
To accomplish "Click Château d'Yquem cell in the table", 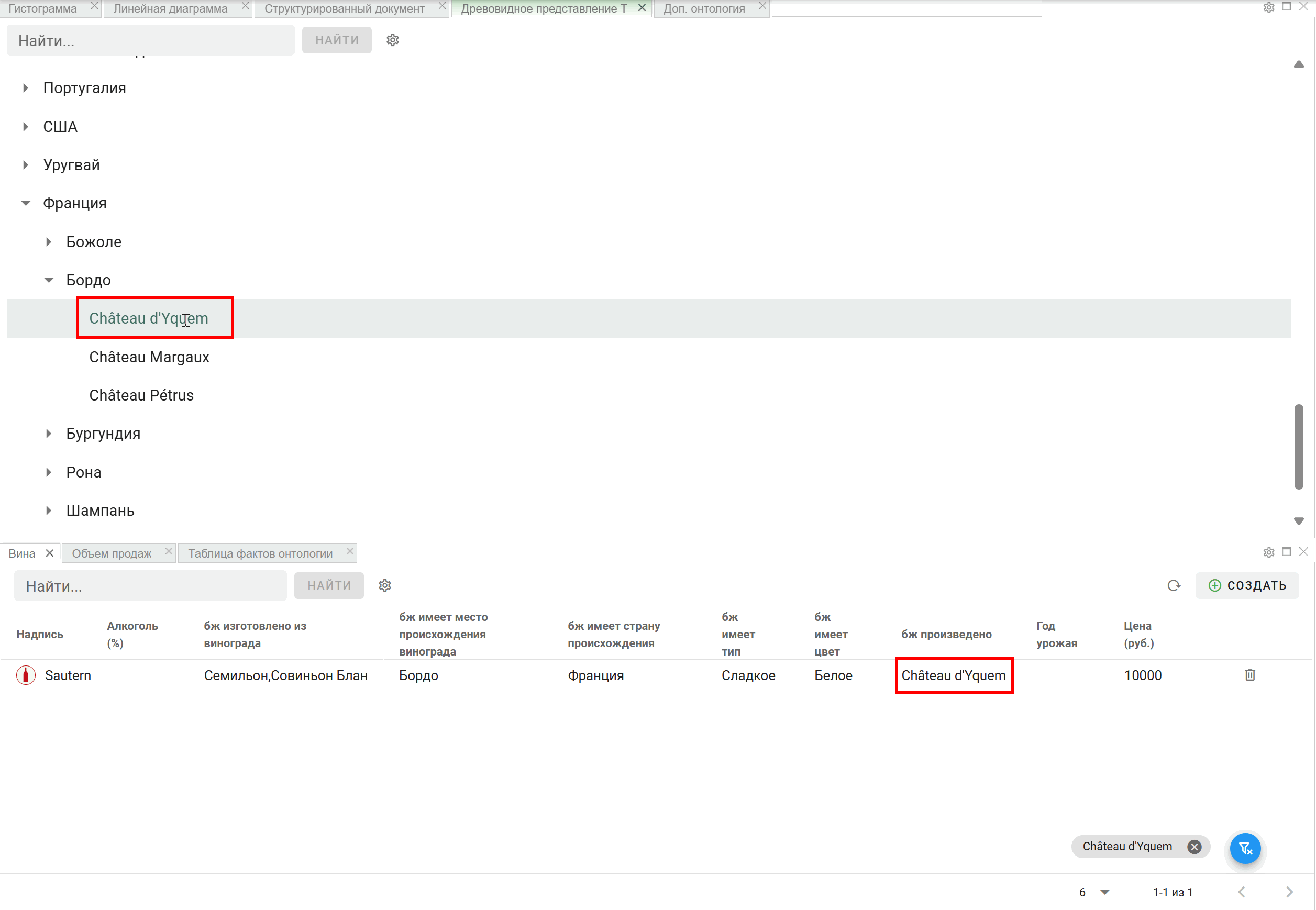I will coord(954,675).
